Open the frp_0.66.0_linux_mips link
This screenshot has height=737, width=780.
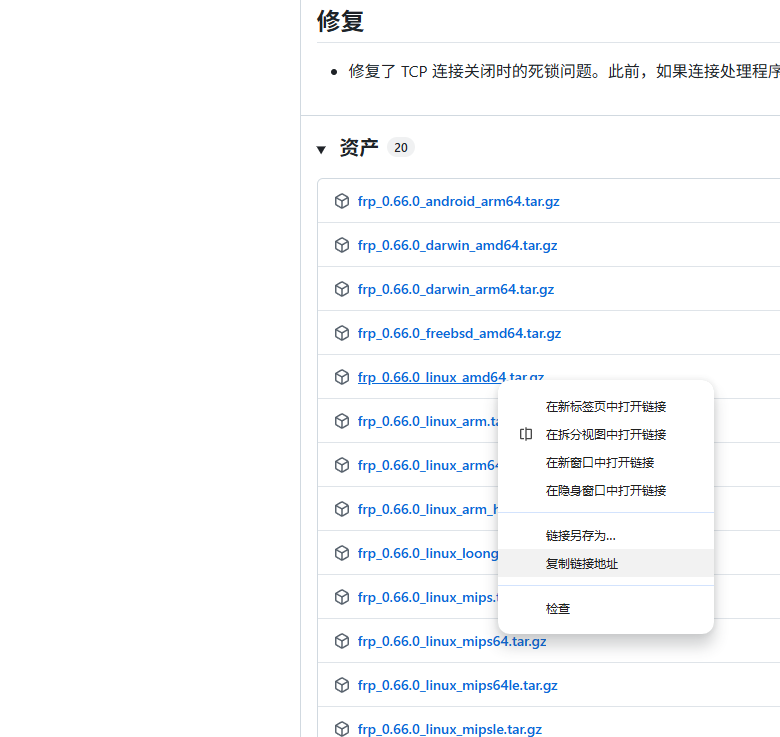click(x=428, y=597)
